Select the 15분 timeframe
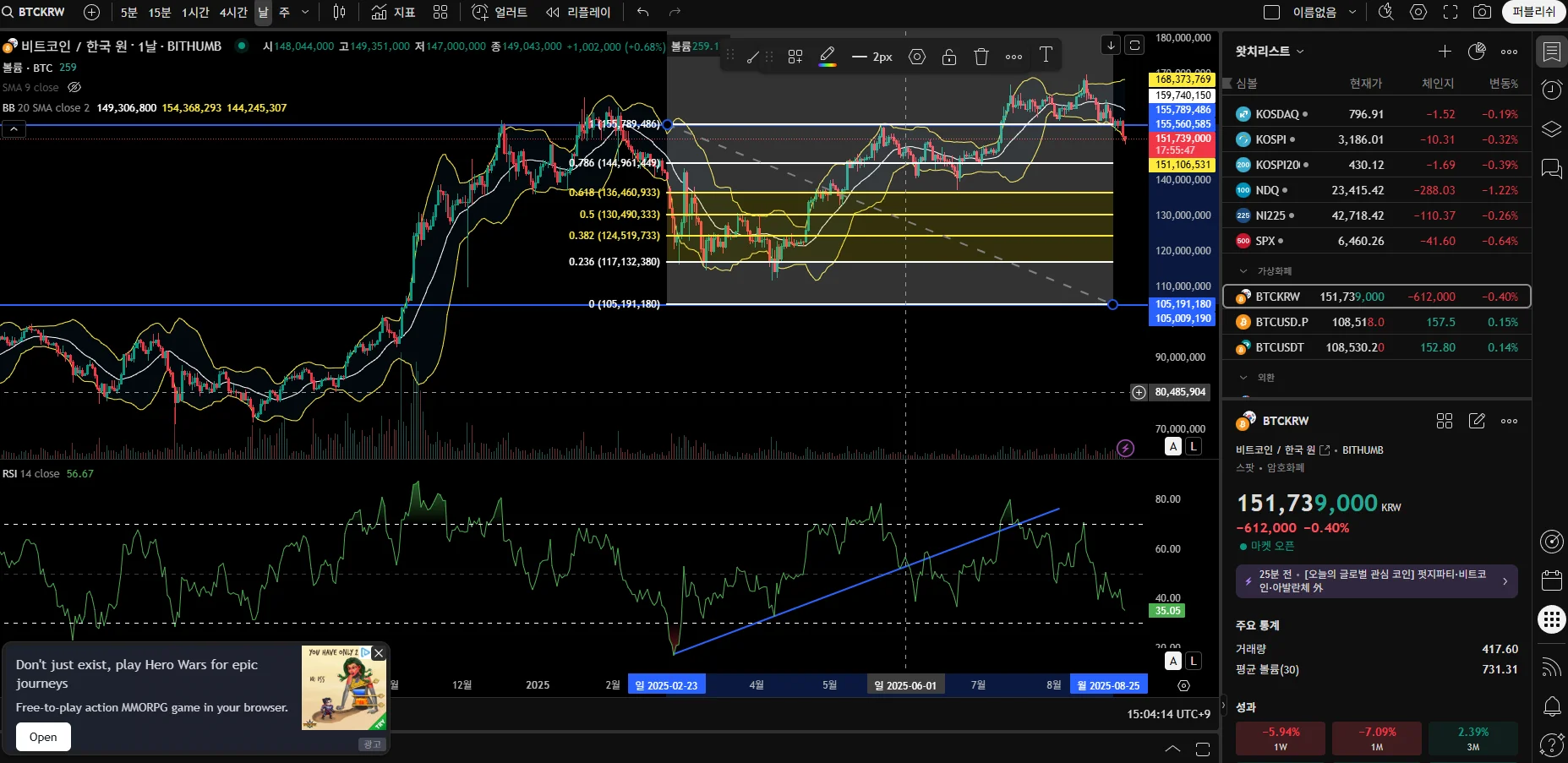The height and width of the screenshot is (763, 1568). click(159, 12)
